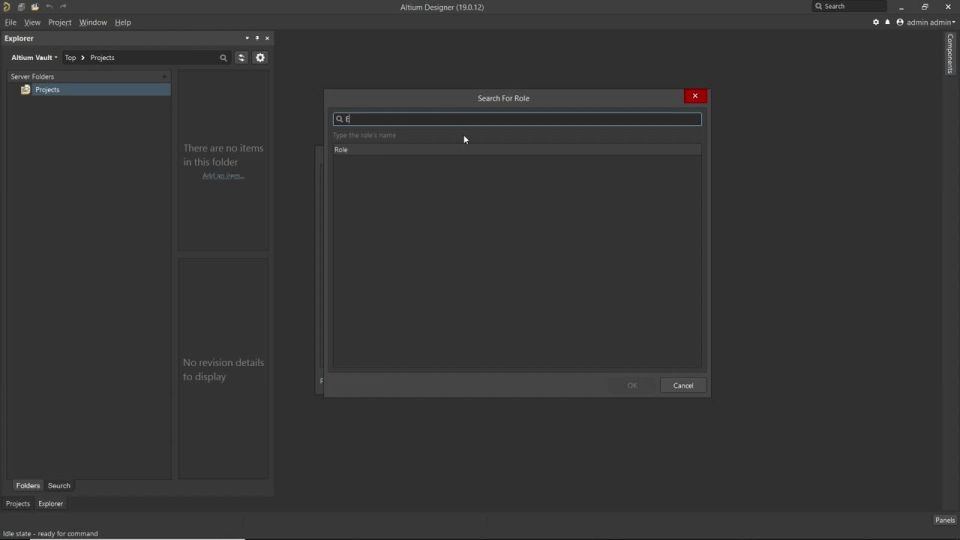960x540 pixels.
Task: Open Explorer settings gear icon
Action: (260, 58)
